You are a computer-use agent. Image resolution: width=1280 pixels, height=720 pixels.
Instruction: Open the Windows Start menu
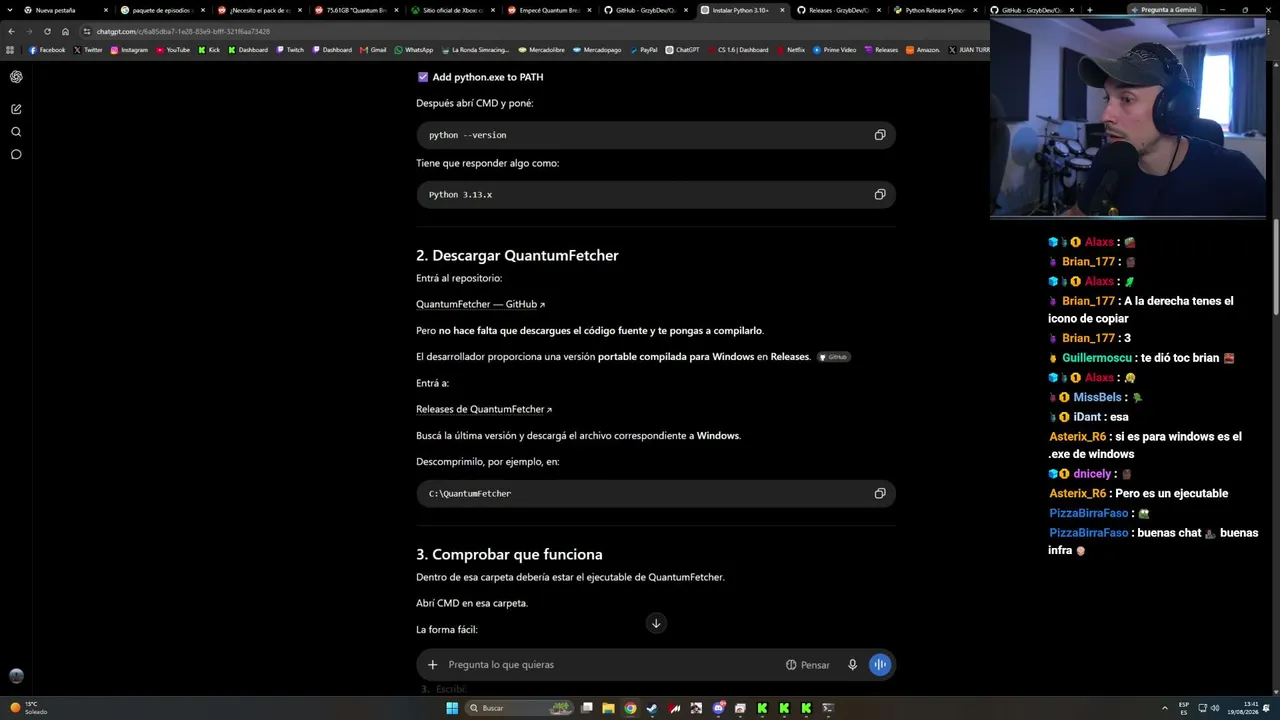pyautogui.click(x=452, y=708)
